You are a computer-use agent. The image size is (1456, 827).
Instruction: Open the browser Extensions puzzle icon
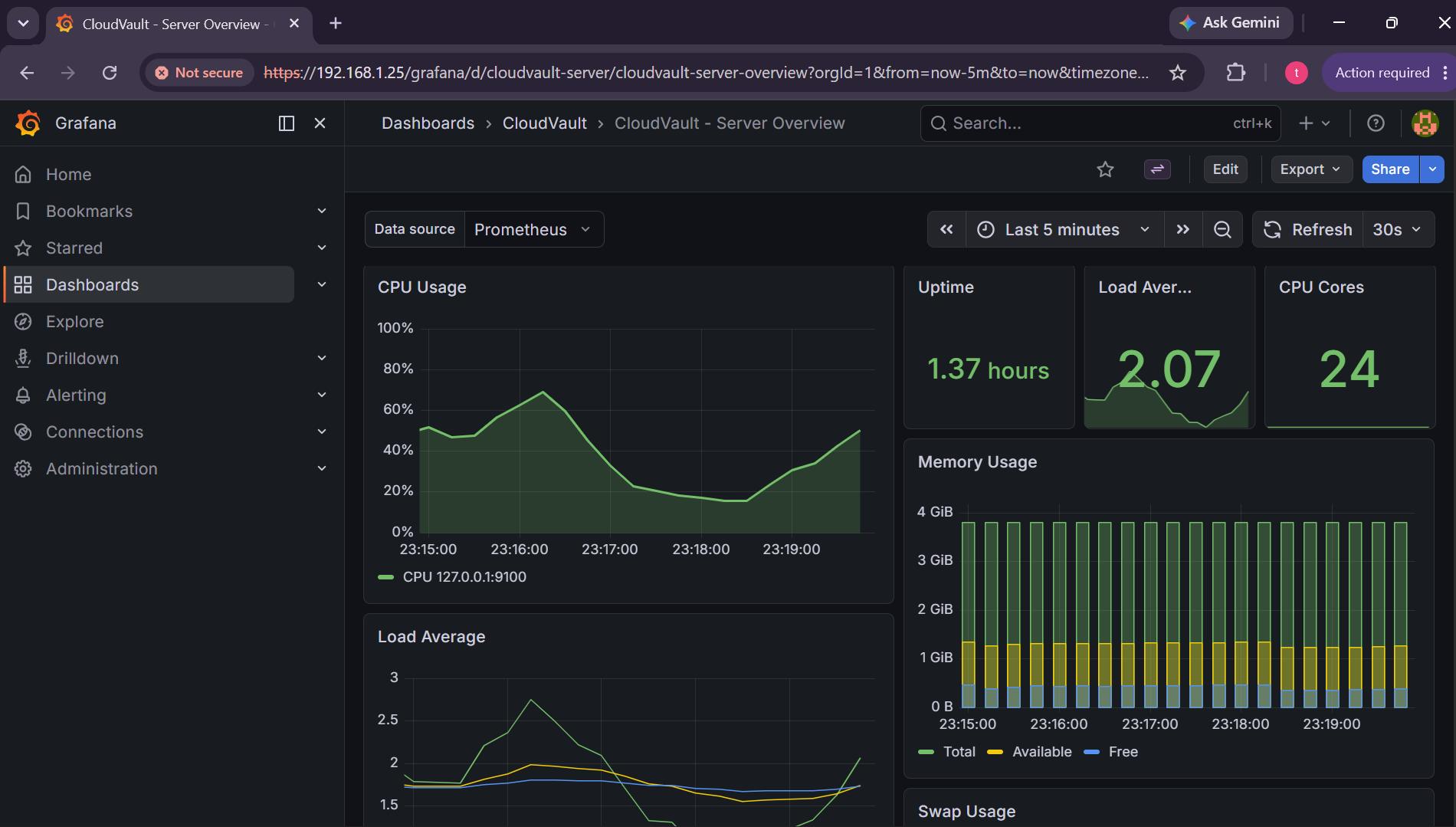click(1235, 73)
